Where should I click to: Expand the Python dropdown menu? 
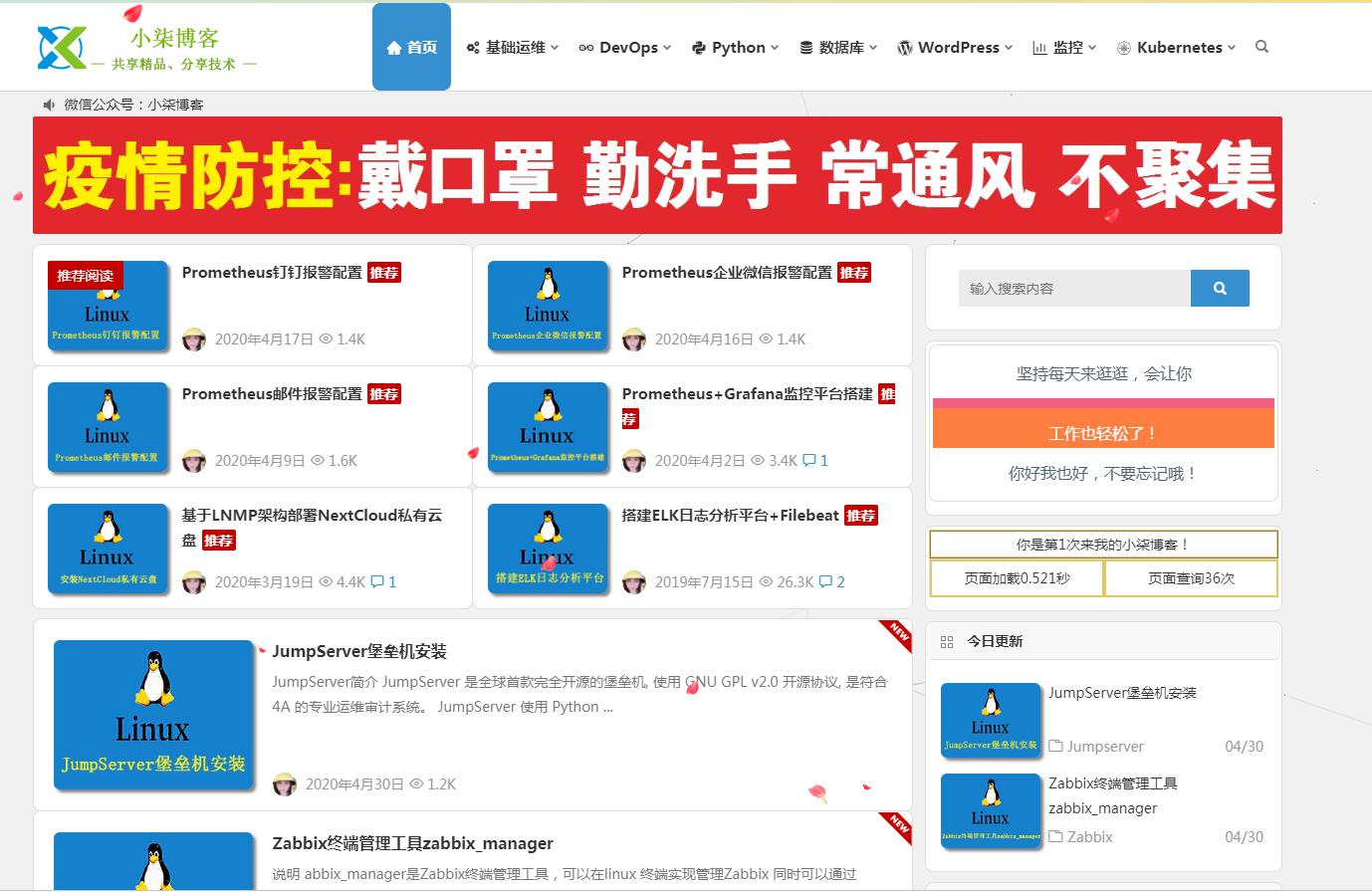click(x=735, y=47)
